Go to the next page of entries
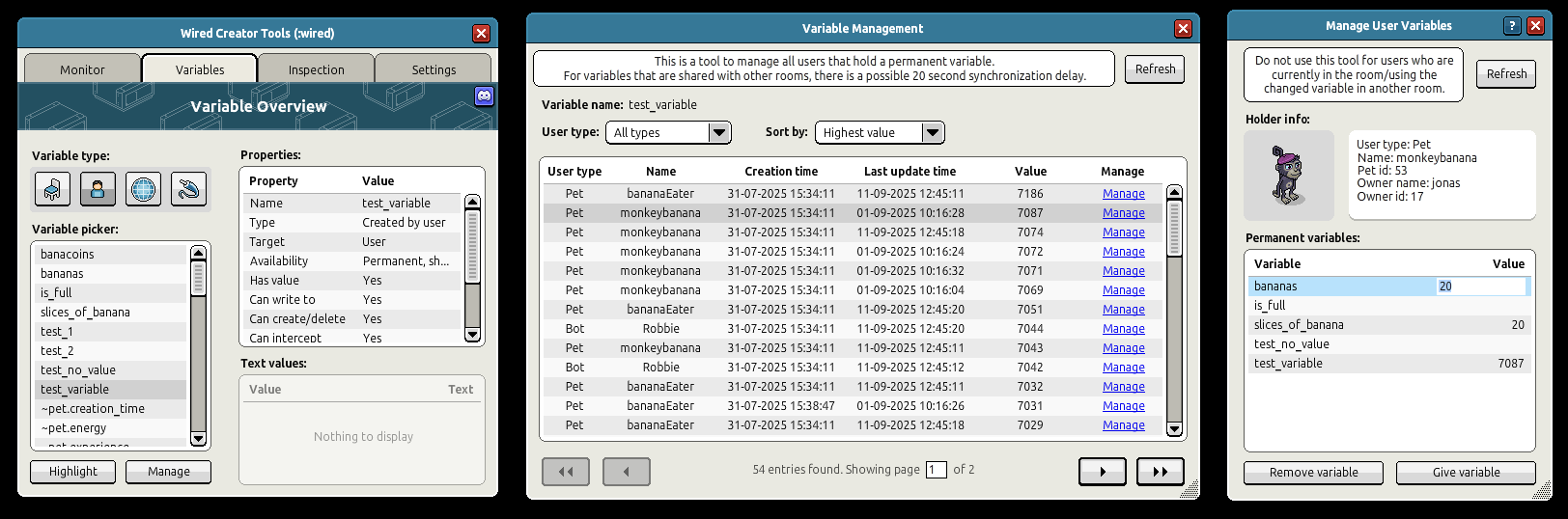 1102,472
